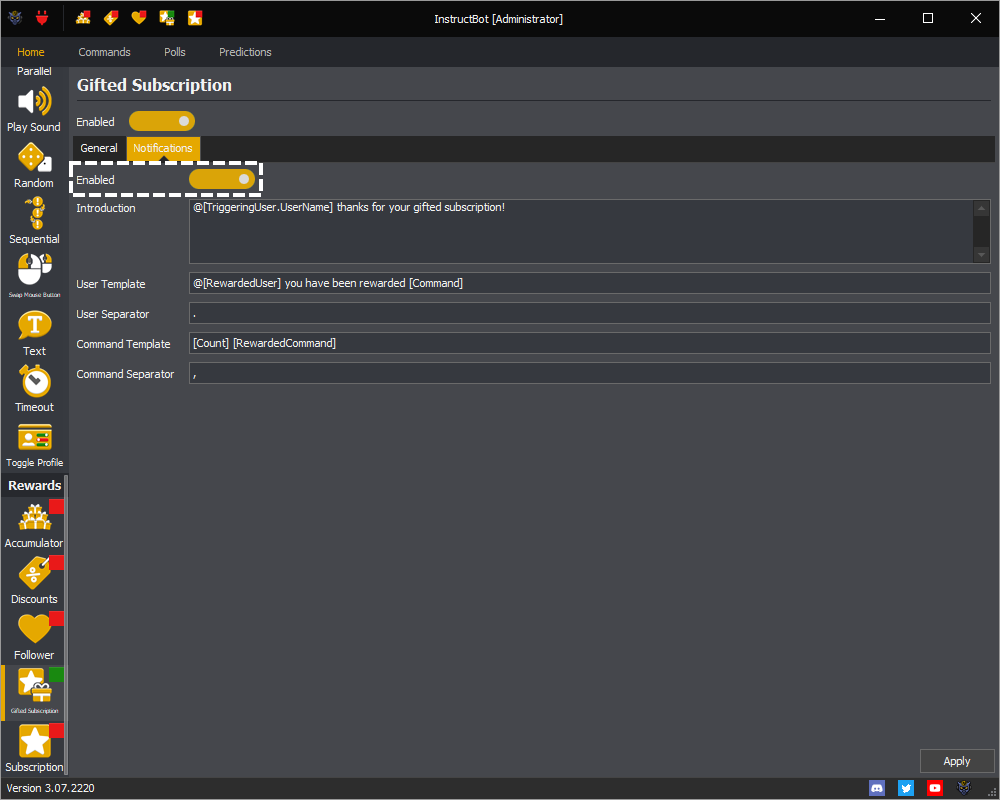
Task: Click the User Template field
Action: coord(589,283)
